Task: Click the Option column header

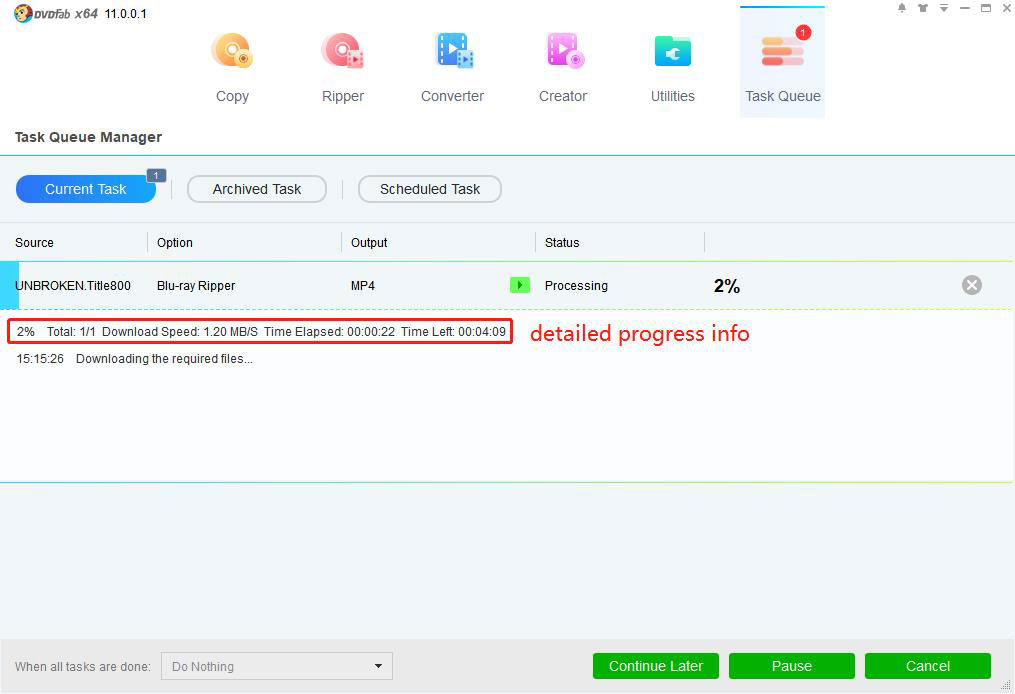Action: [175, 243]
